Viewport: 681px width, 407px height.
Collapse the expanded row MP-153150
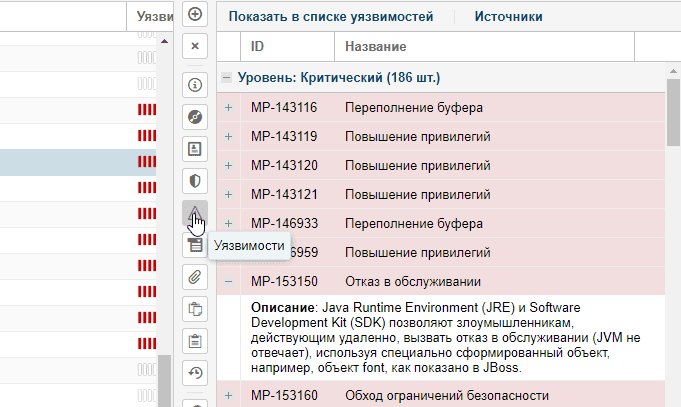click(228, 281)
